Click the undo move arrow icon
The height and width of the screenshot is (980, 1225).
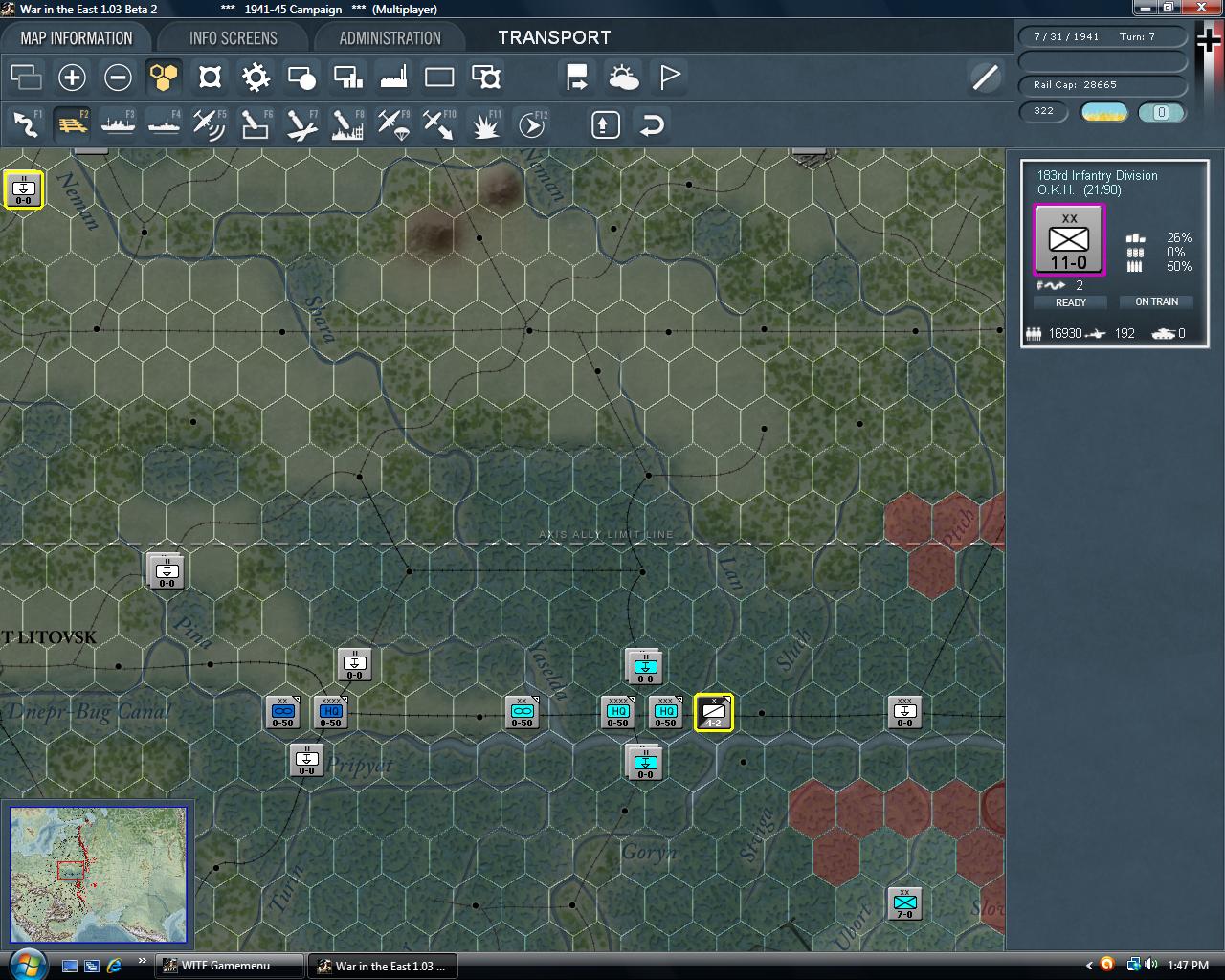click(652, 123)
